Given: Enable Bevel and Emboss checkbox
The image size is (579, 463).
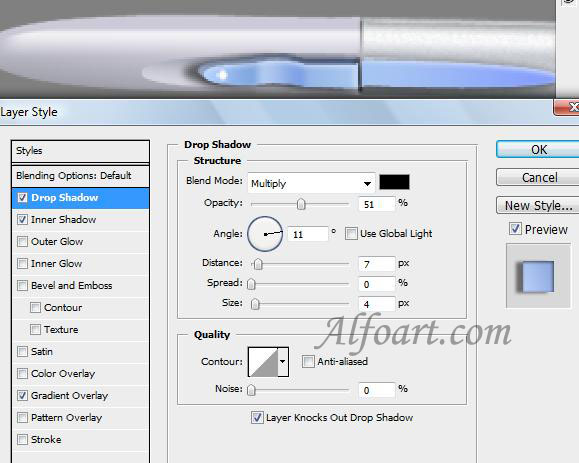Looking at the screenshot, I should (x=22, y=286).
